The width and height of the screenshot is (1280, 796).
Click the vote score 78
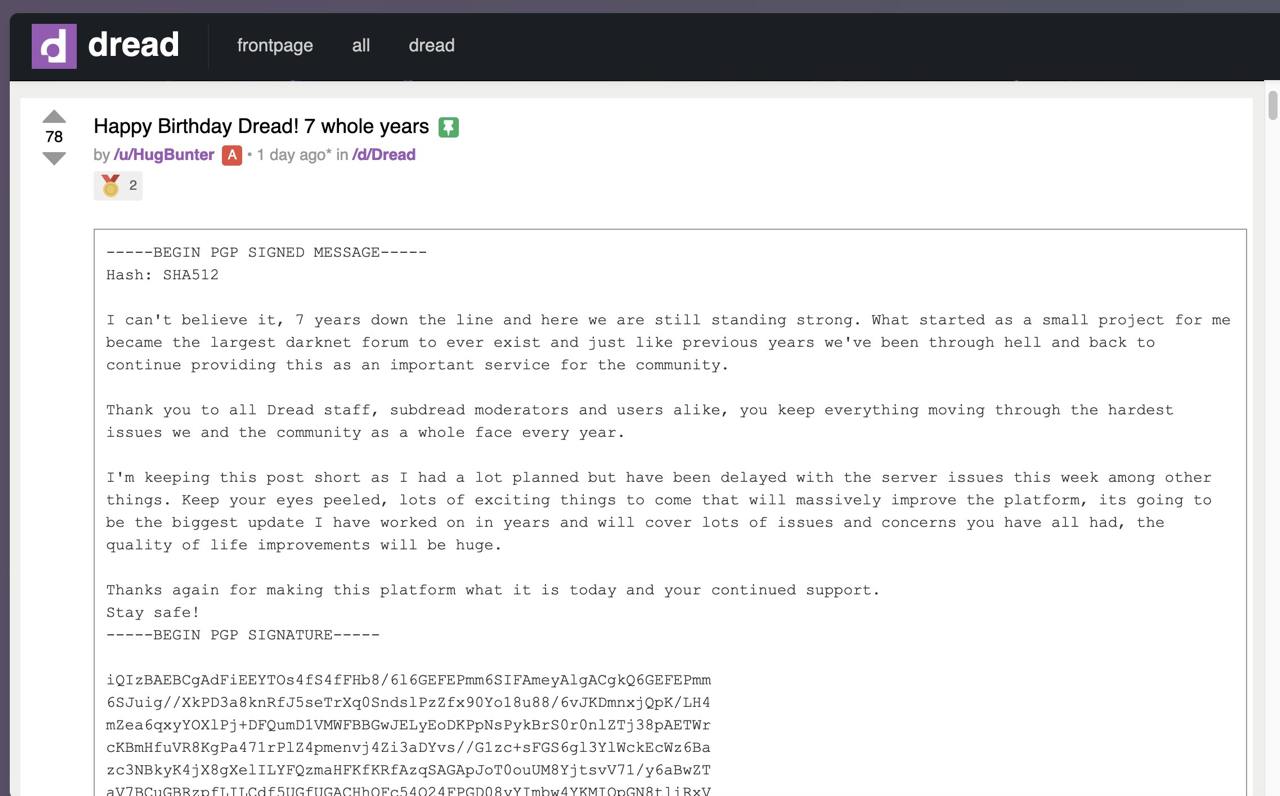click(54, 137)
